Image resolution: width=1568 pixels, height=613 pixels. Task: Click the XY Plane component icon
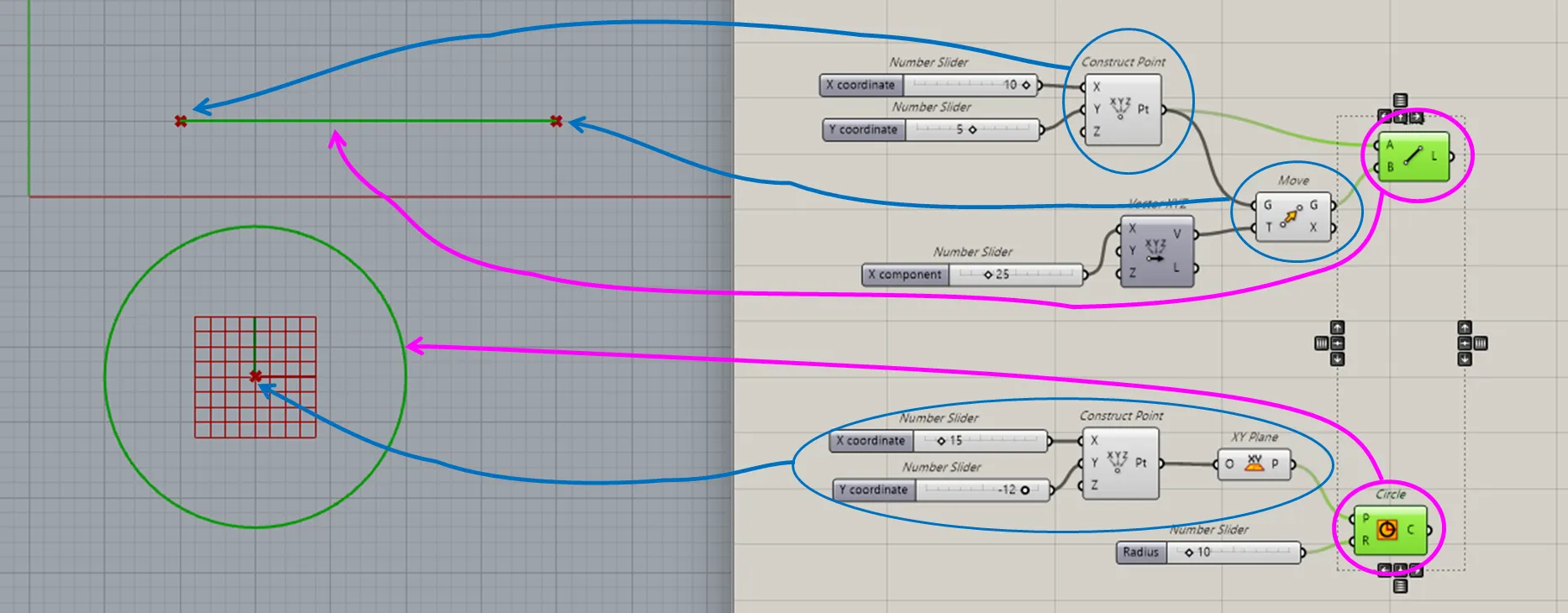point(1254,464)
